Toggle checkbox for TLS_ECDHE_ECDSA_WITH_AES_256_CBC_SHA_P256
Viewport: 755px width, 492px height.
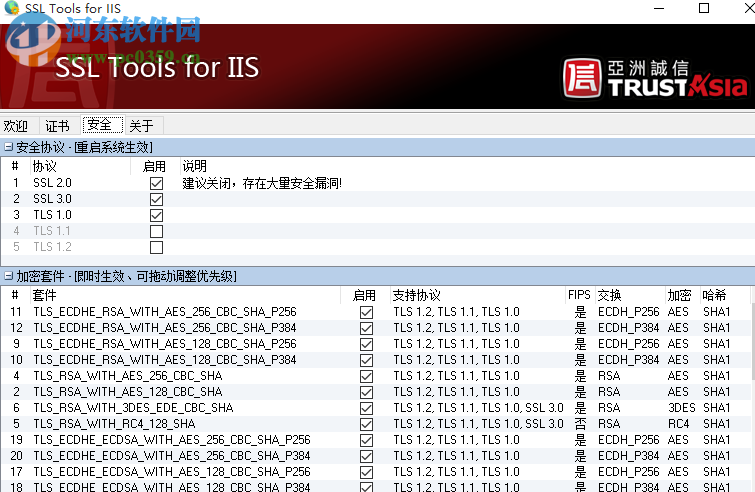coord(366,440)
